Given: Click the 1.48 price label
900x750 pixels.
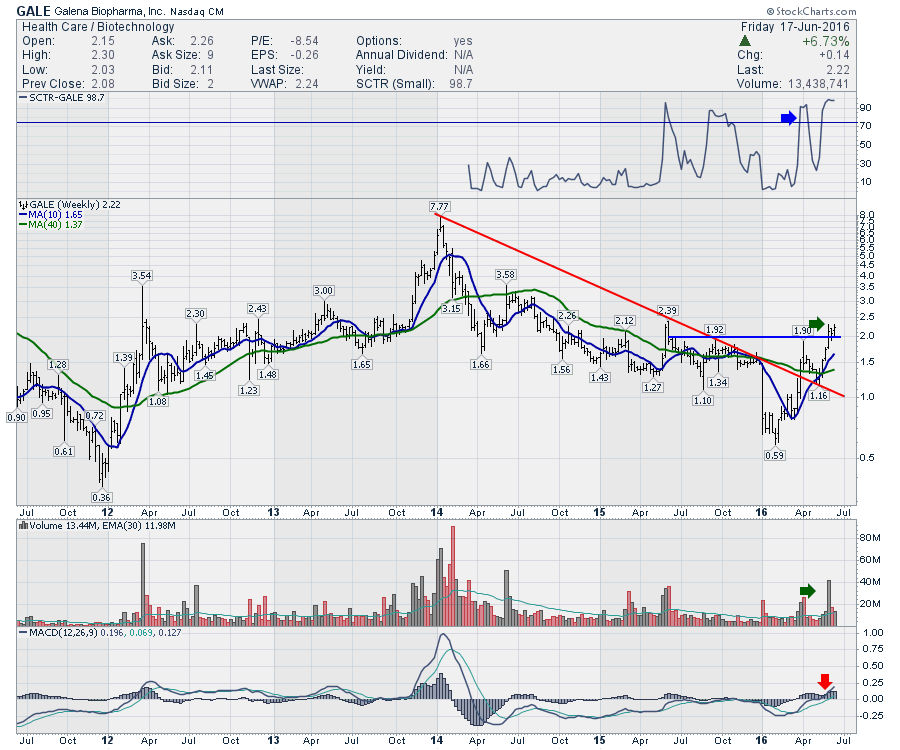Looking at the screenshot, I should click(x=268, y=374).
